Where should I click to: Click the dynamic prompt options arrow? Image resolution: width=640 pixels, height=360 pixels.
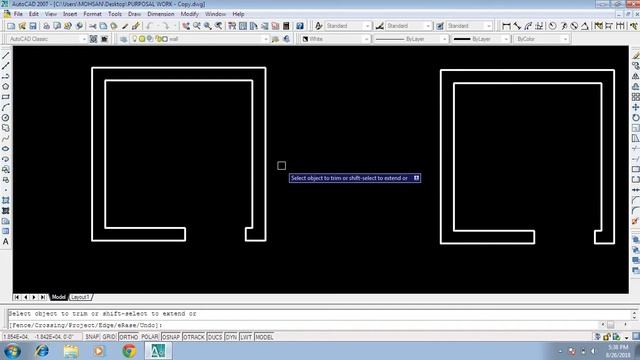point(416,178)
